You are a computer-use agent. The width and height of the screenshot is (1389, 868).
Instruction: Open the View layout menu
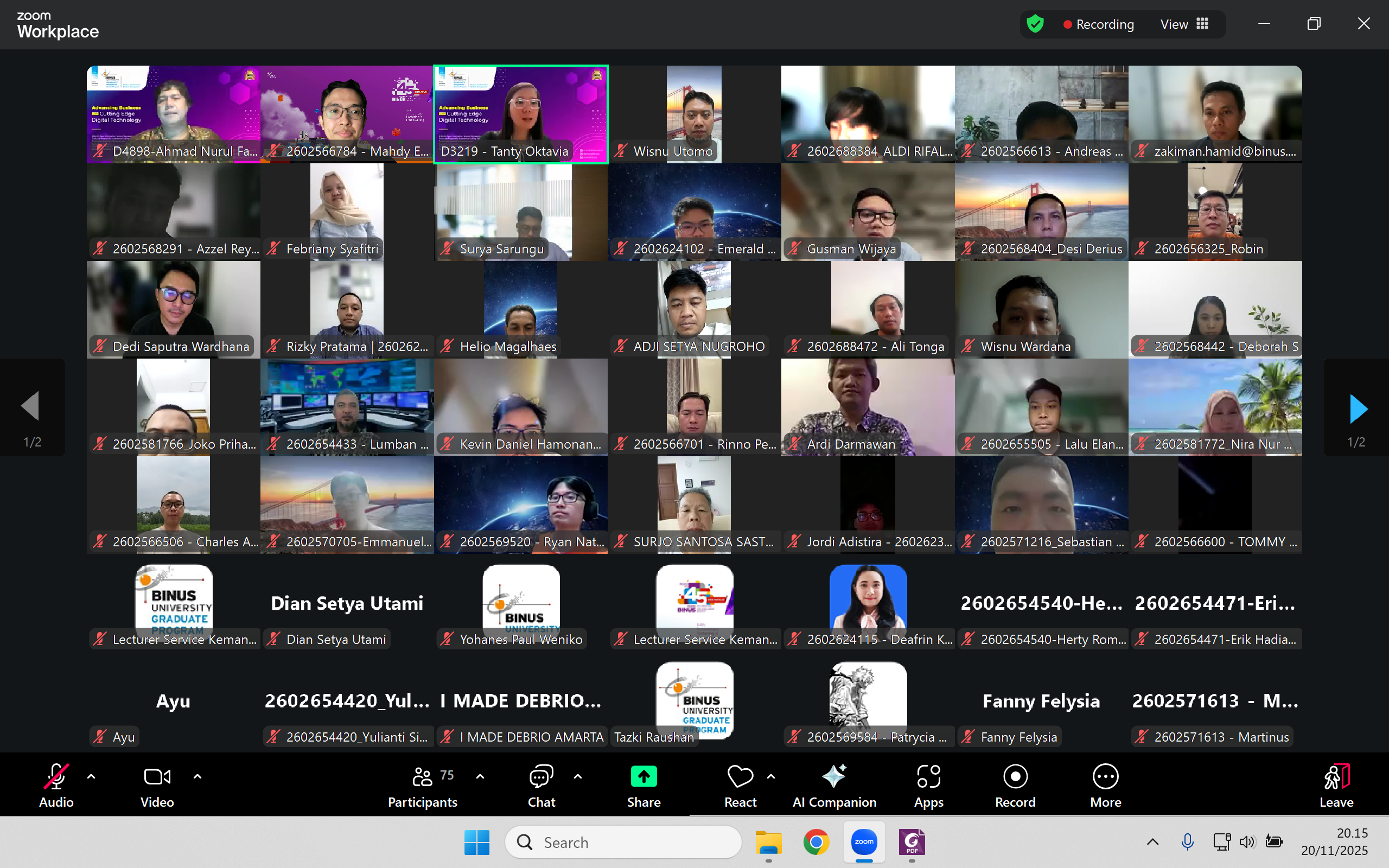1184,24
